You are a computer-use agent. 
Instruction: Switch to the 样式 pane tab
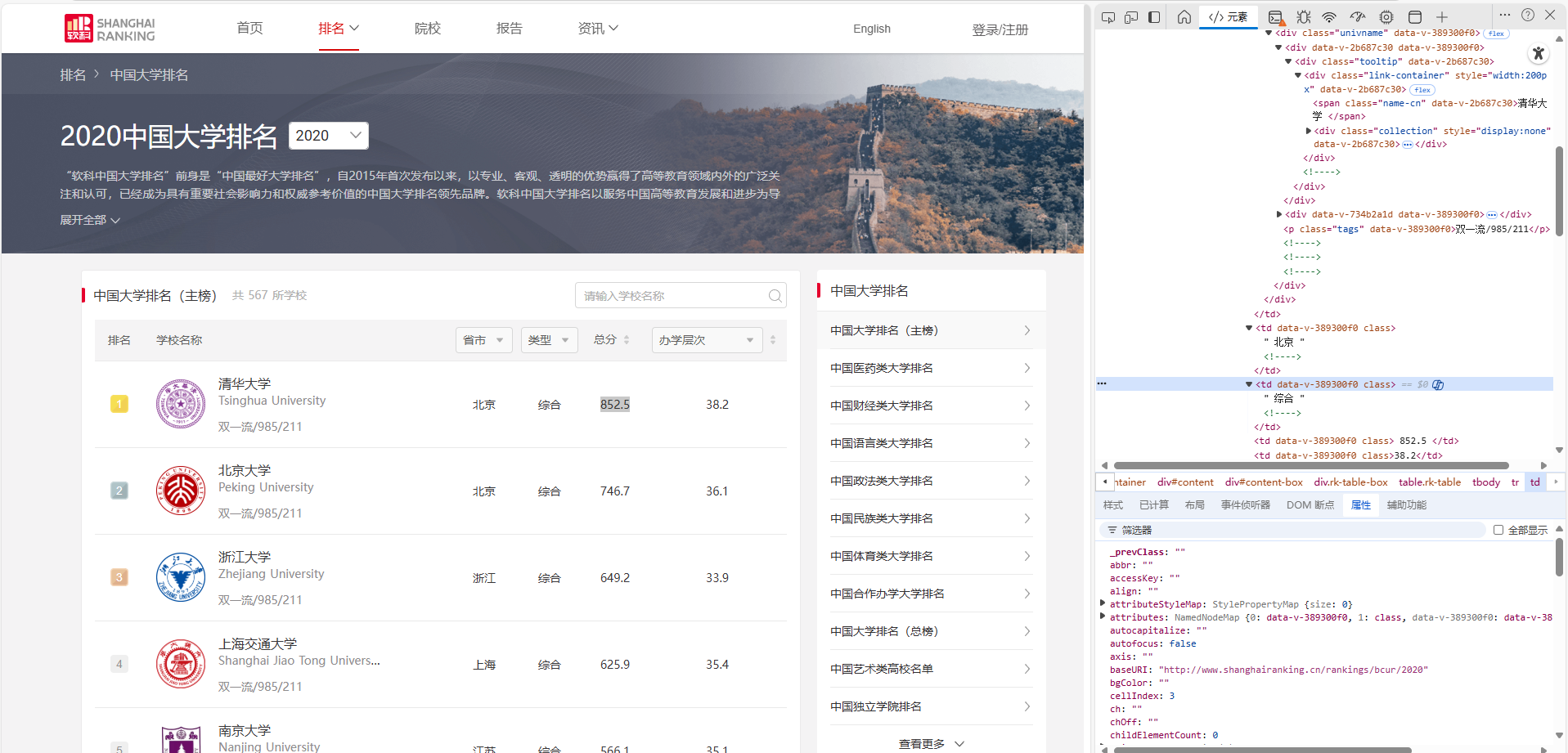[x=1113, y=505]
